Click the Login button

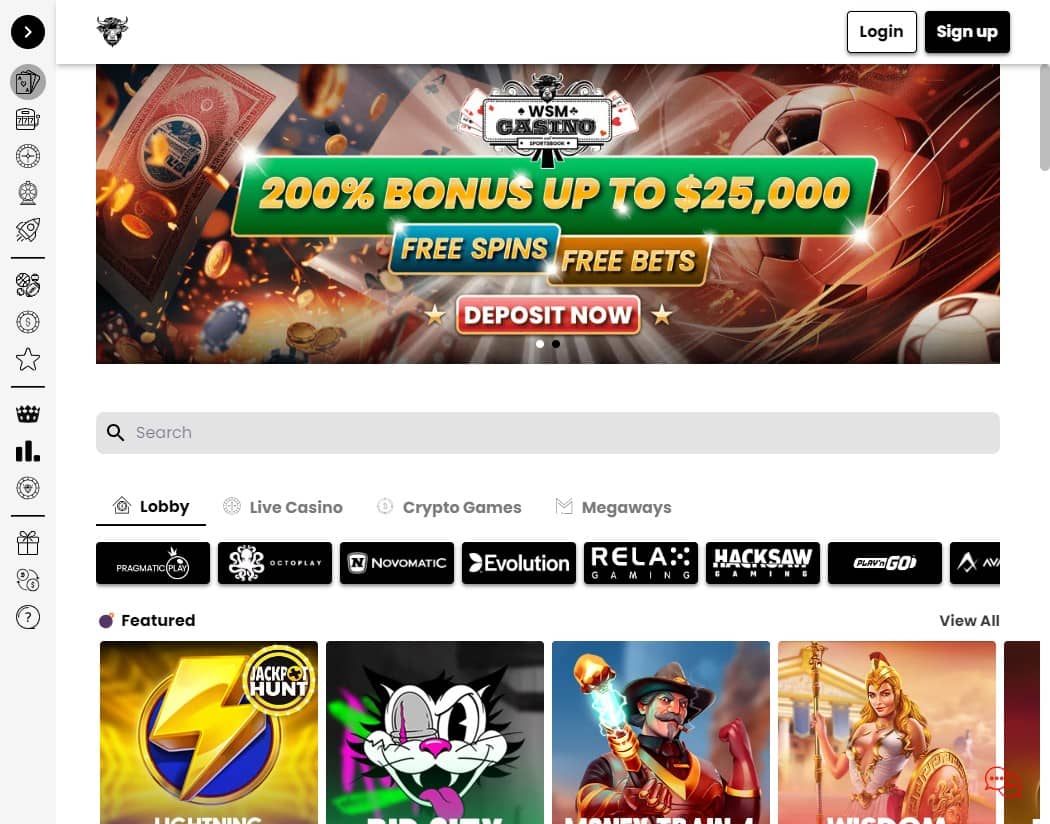click(881, 32)
